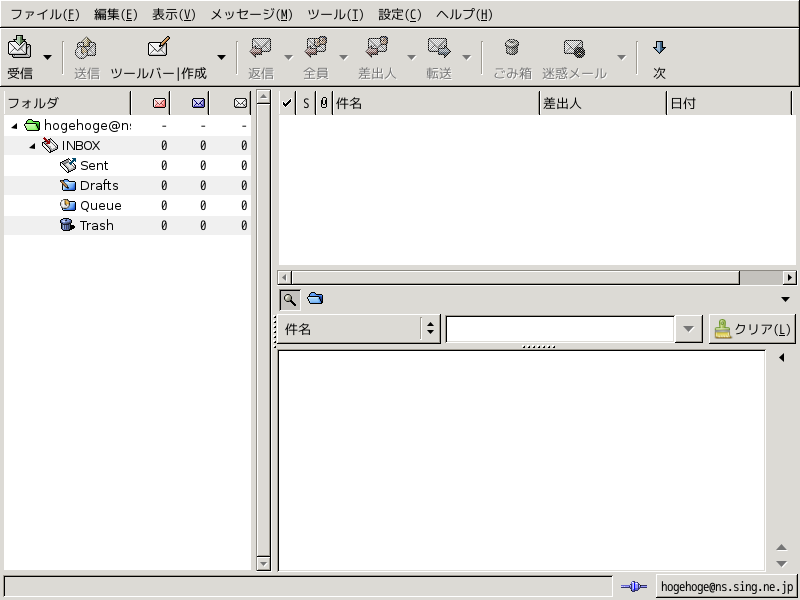Click the quick search text field
Image resolution: width=800 pixels, height=600 pixels.
point(560,329)
